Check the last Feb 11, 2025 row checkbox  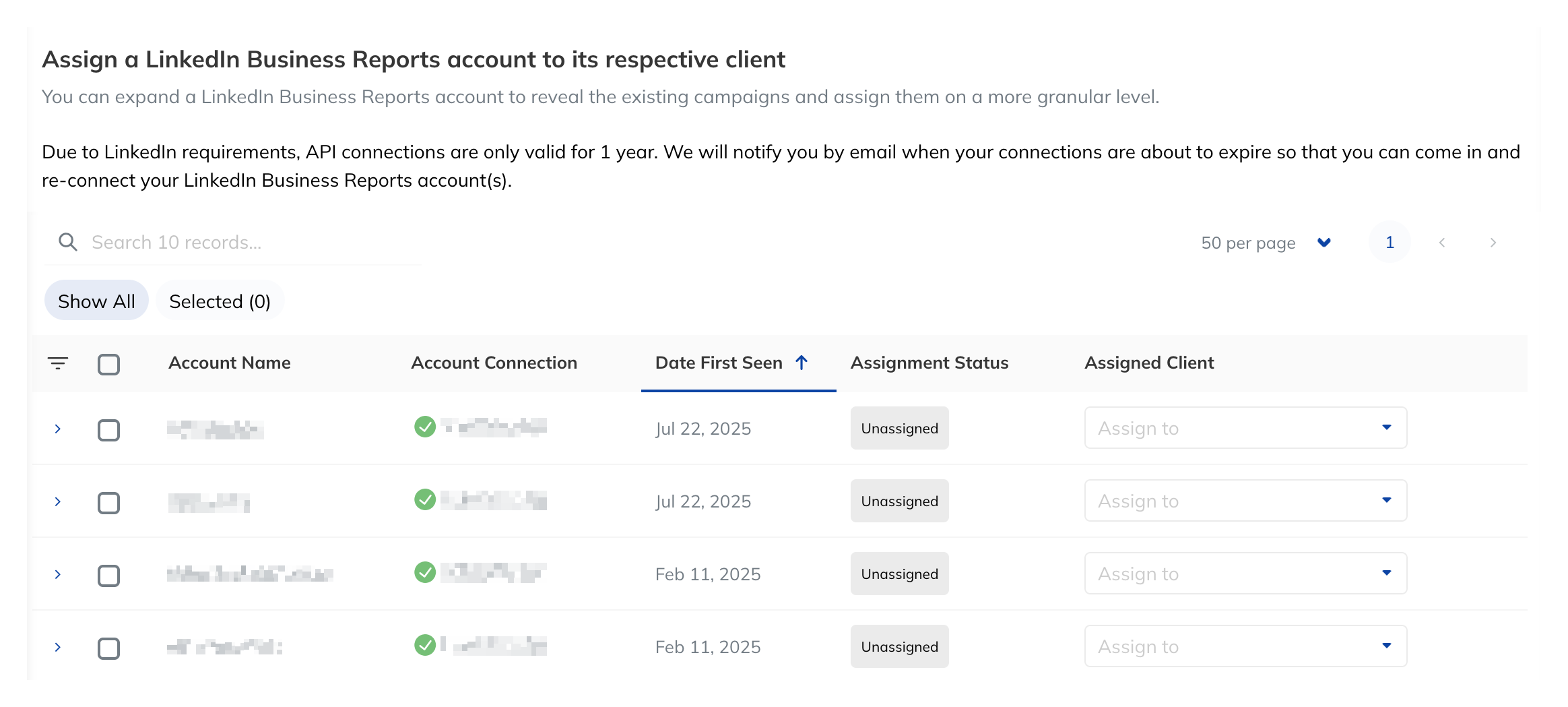(x=108, y=648)
